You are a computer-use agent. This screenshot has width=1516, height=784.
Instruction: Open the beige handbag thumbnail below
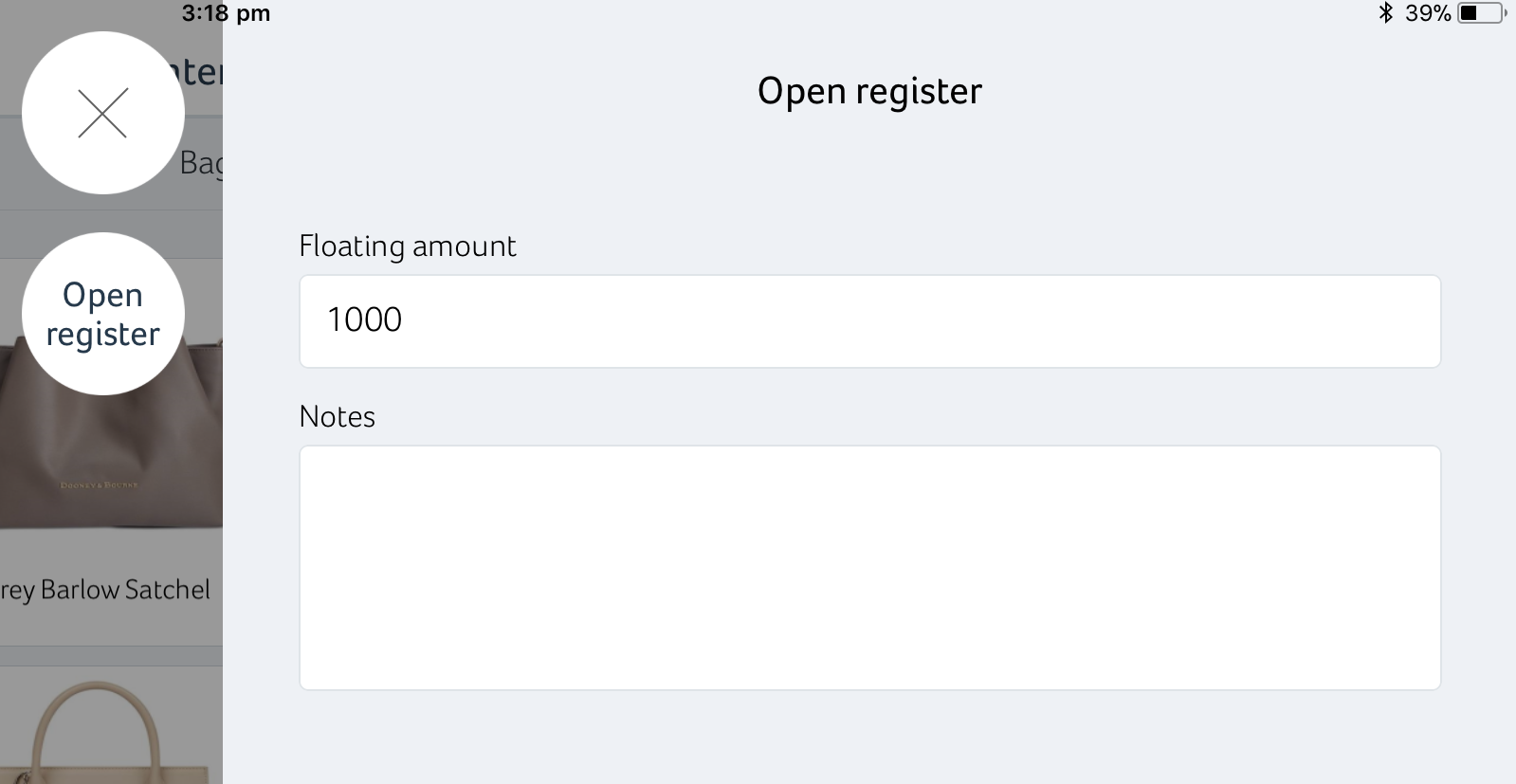pos(111,725)
